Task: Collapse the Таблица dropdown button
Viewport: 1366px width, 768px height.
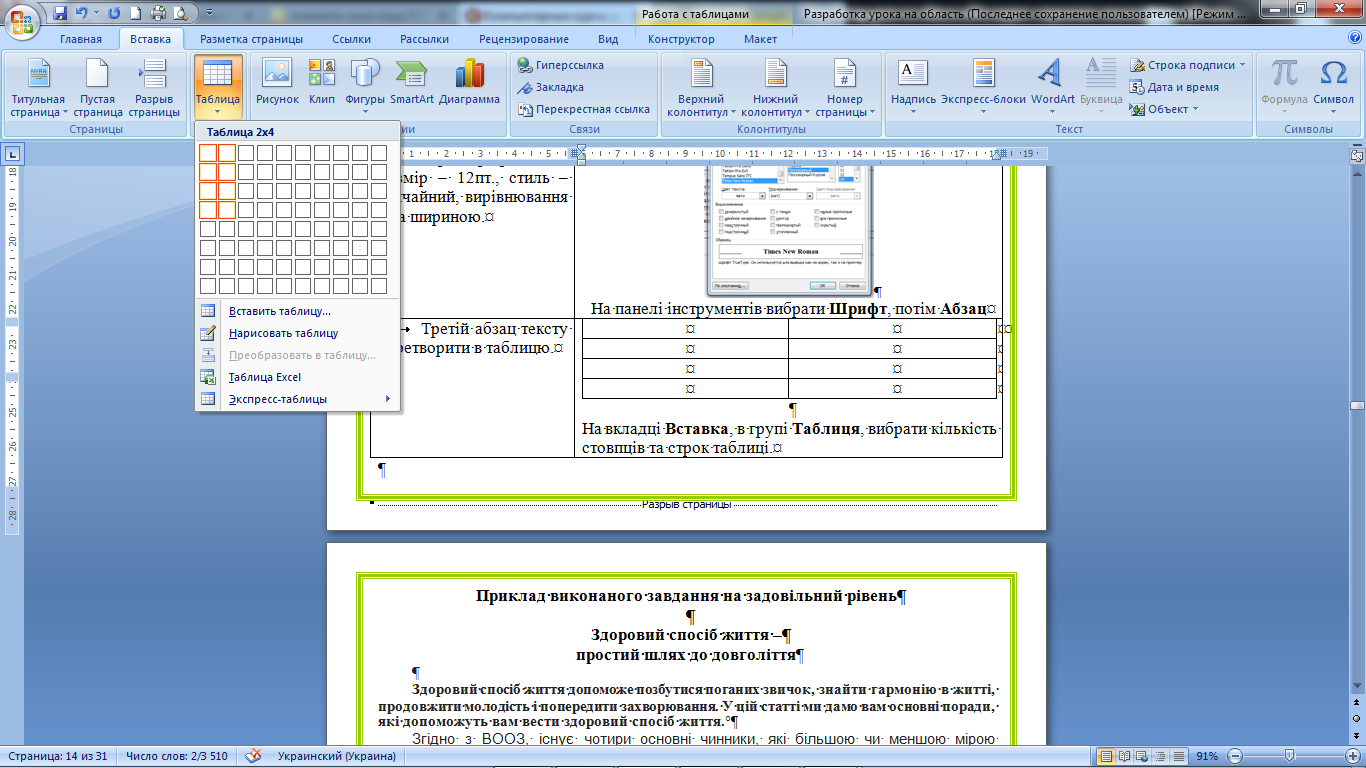Action: coord(218,87)
